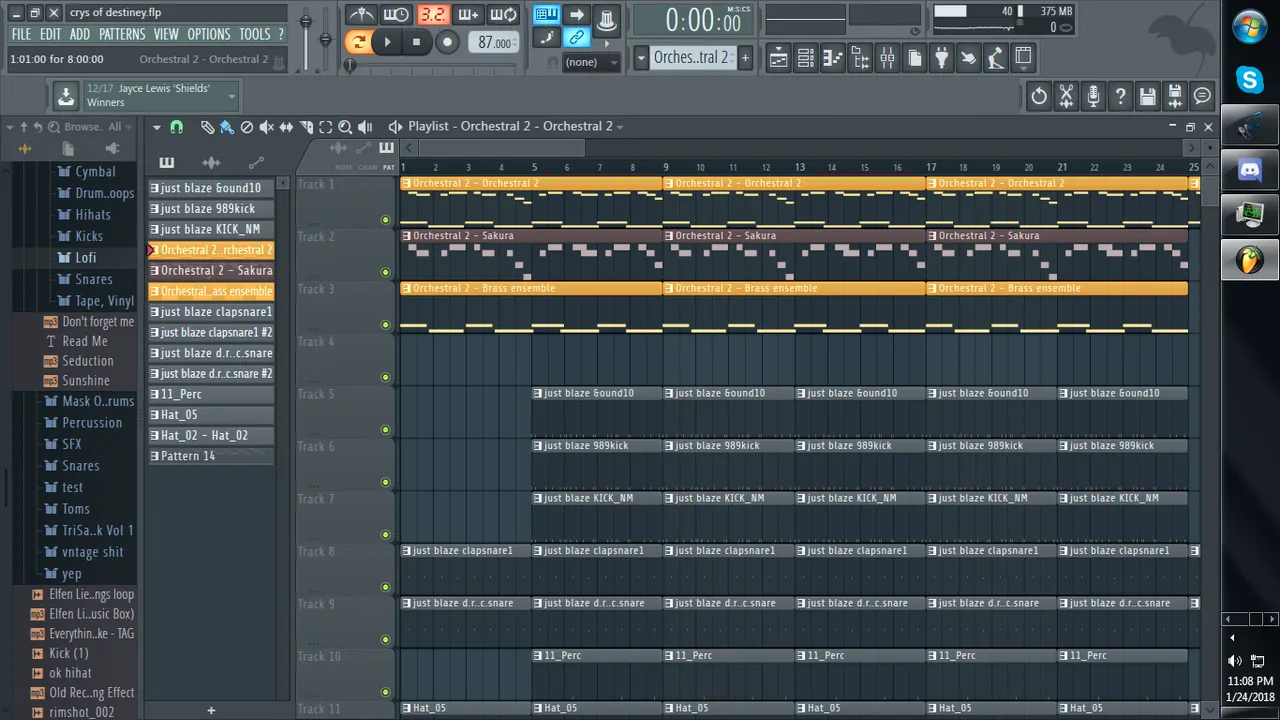Open the OPTIONS menu

[x=208, y=34]
